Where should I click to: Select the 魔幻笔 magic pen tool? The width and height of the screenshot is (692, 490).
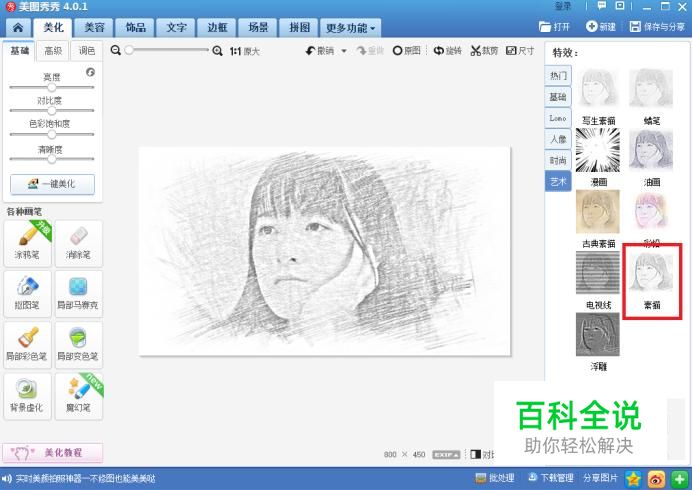point(78,396)
